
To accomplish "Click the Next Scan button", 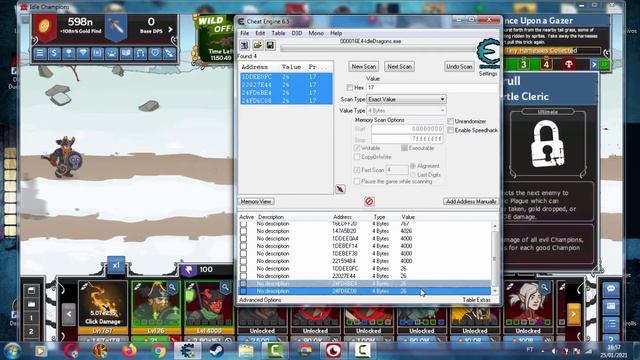I will [x=399, y=66].
